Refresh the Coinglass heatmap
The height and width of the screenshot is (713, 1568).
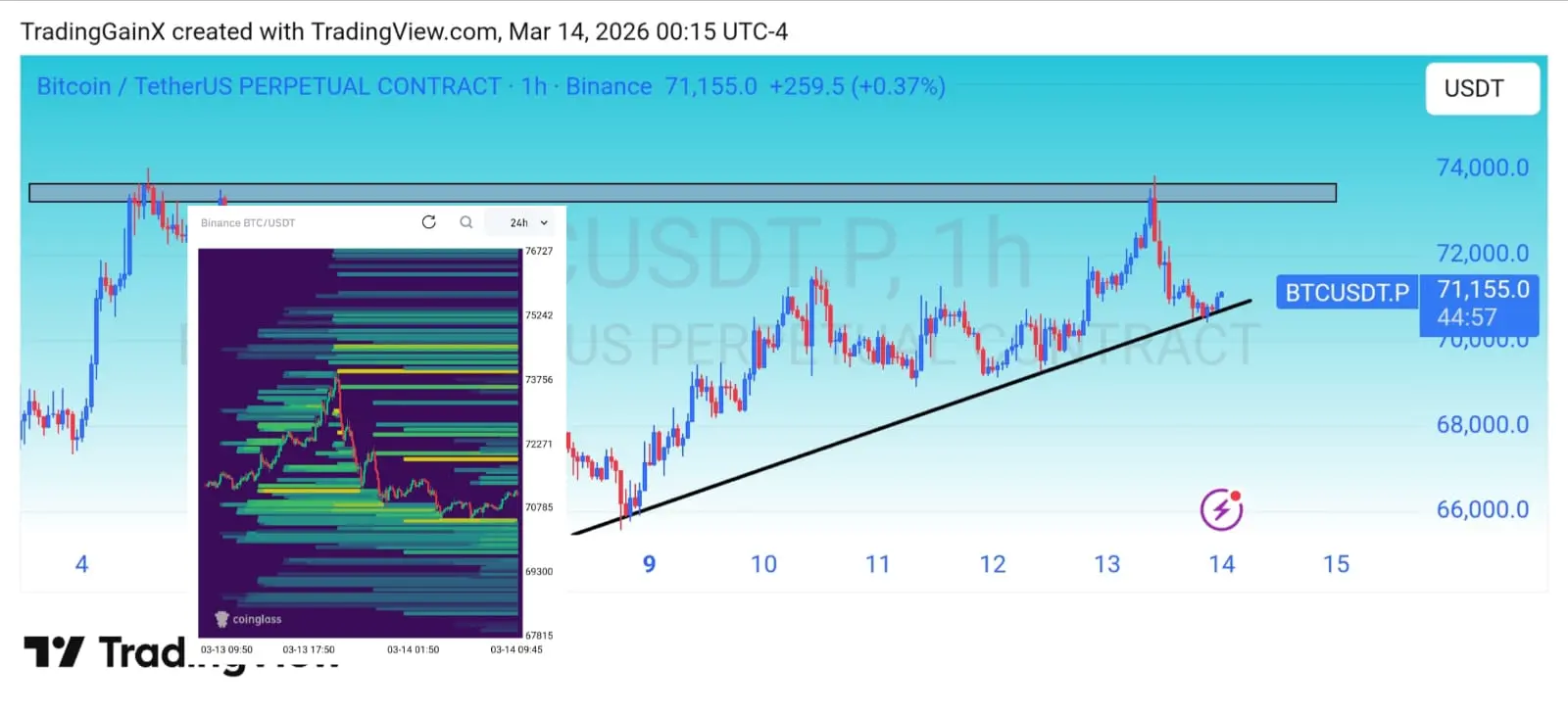[428, 222]
